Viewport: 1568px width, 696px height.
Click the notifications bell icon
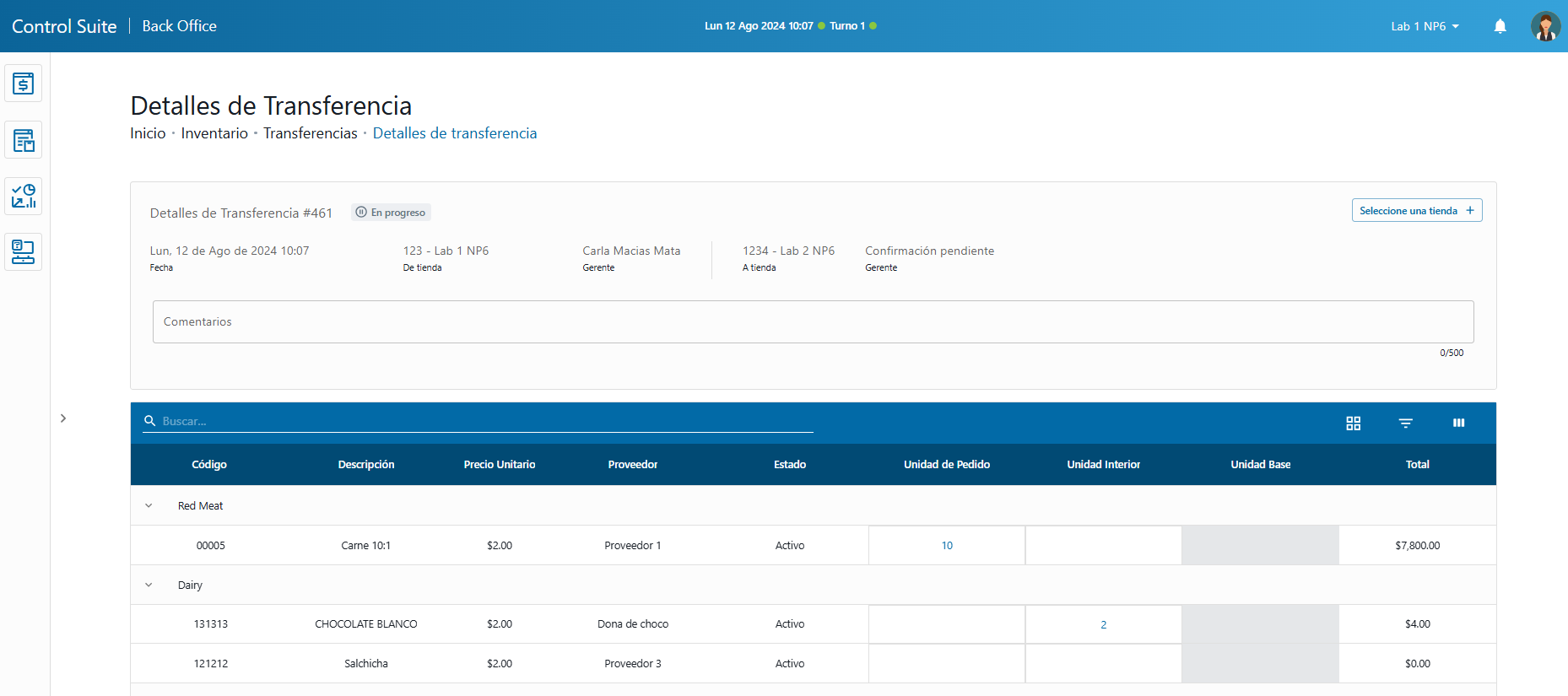[x=1500, y=26]
